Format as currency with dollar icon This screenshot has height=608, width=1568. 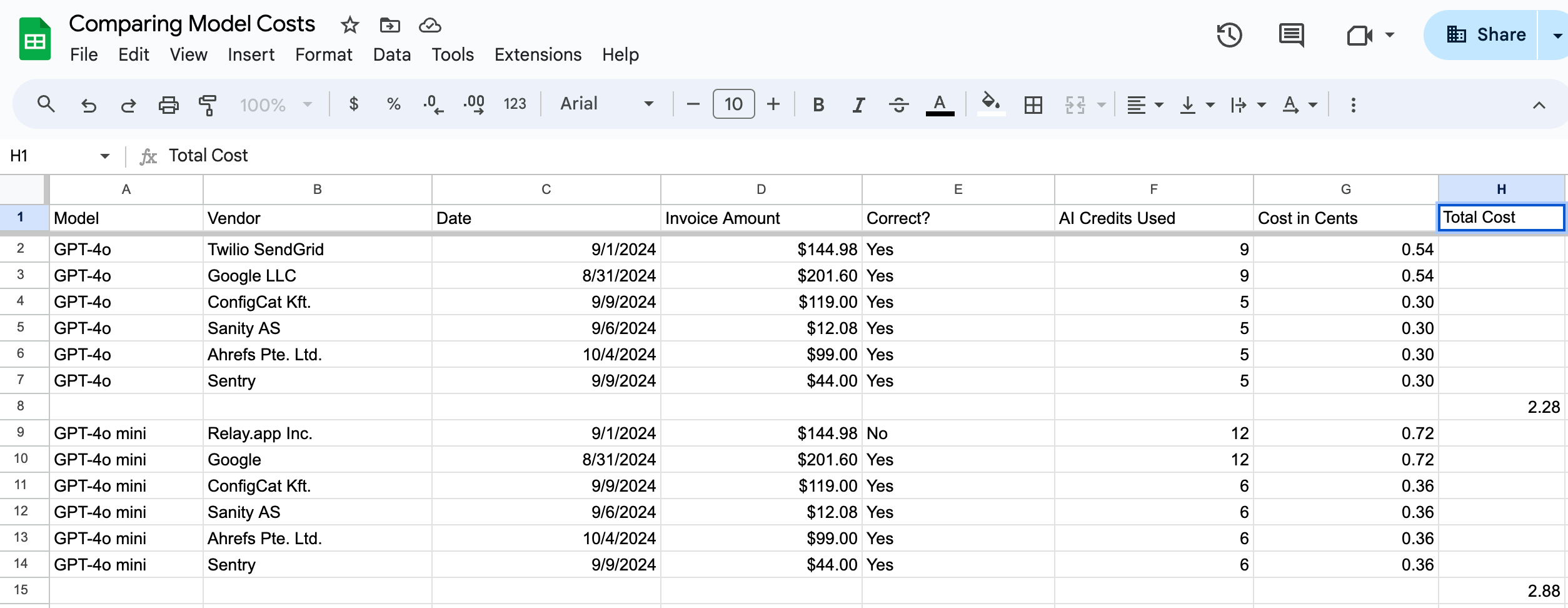(353, 104)
